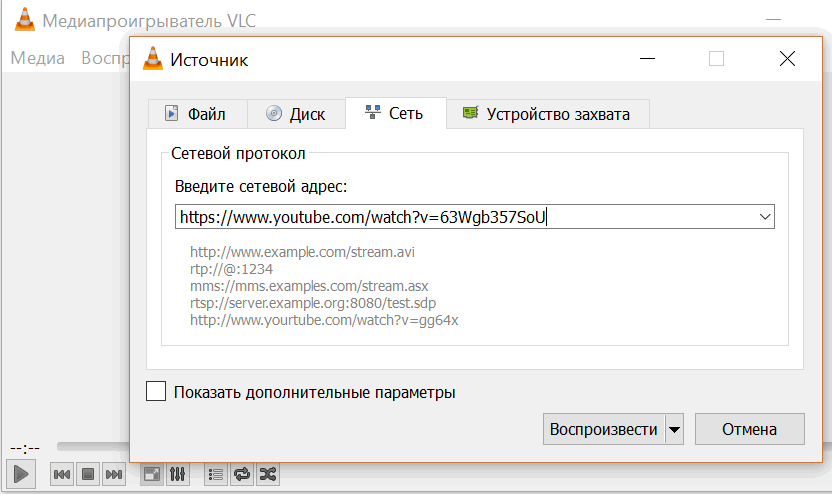Close the Источник dialog

coord(787,58)
